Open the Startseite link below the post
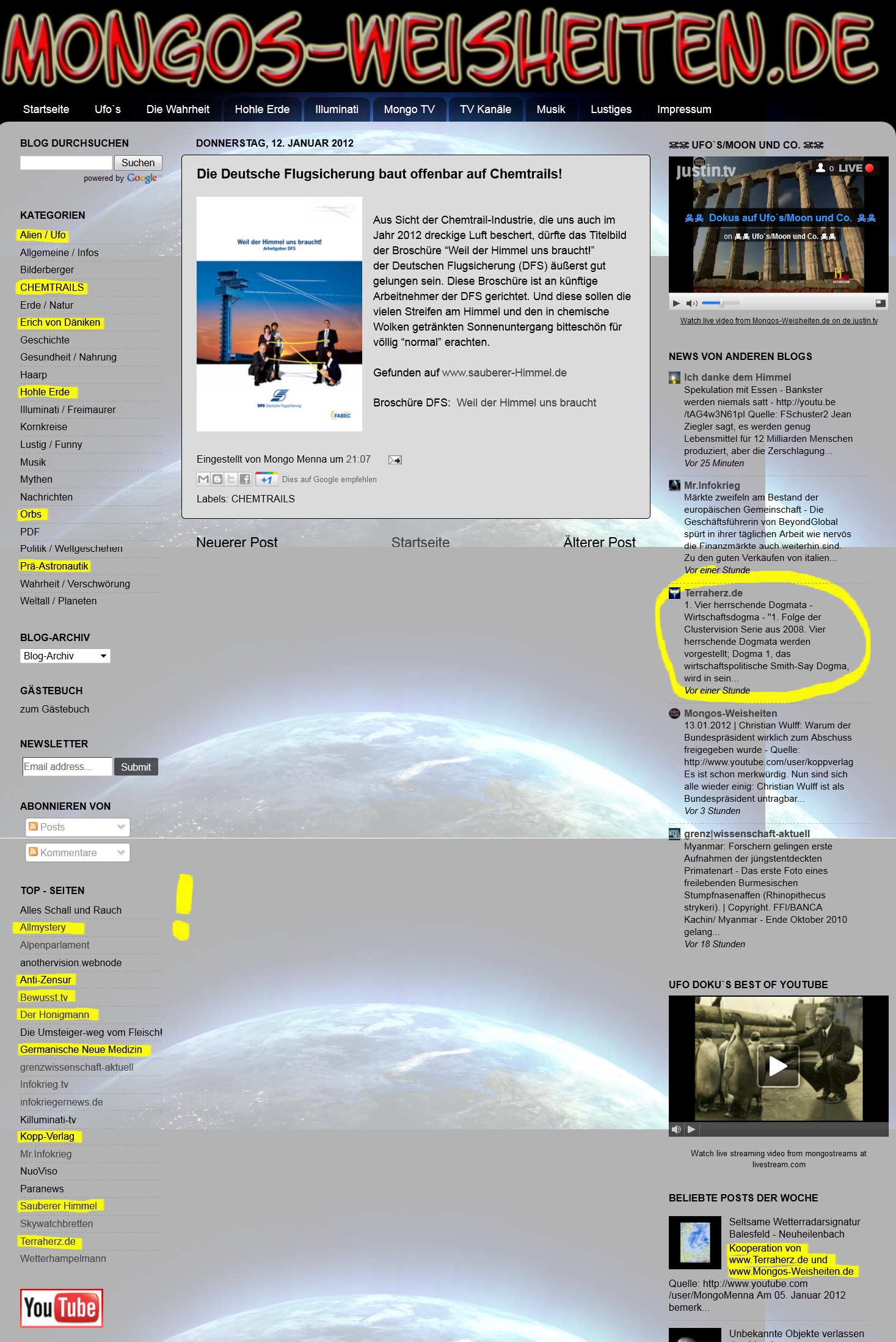 [420, 542]
